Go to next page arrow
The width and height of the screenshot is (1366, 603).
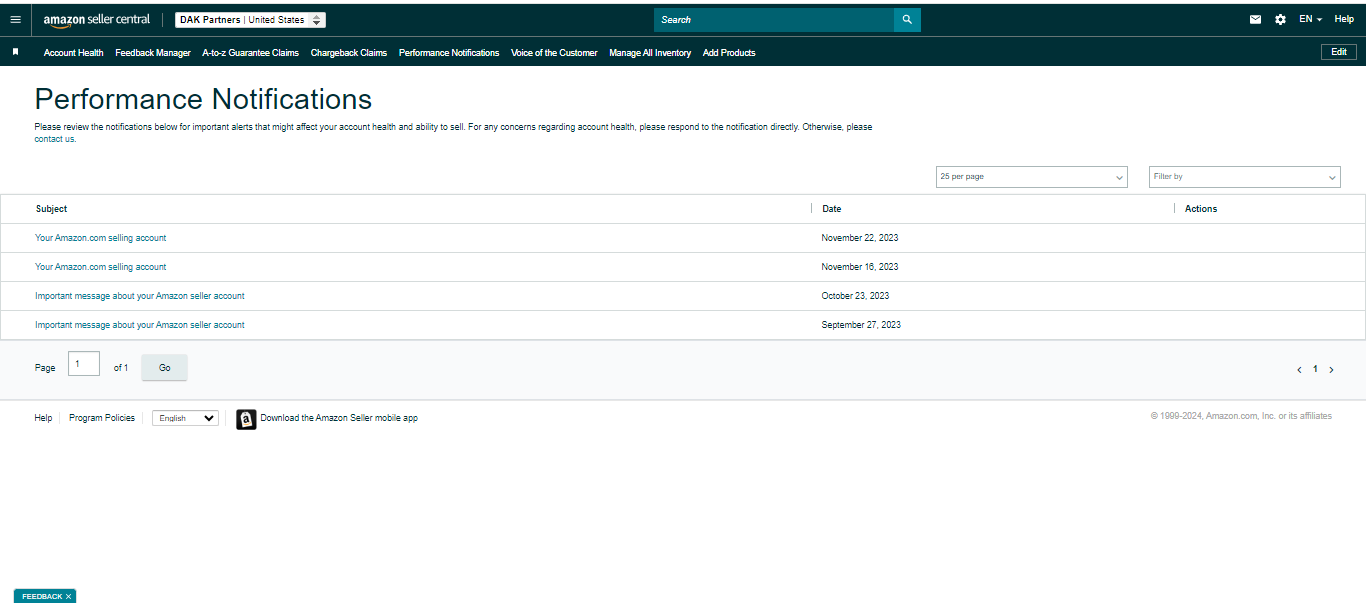[1331, 370]
